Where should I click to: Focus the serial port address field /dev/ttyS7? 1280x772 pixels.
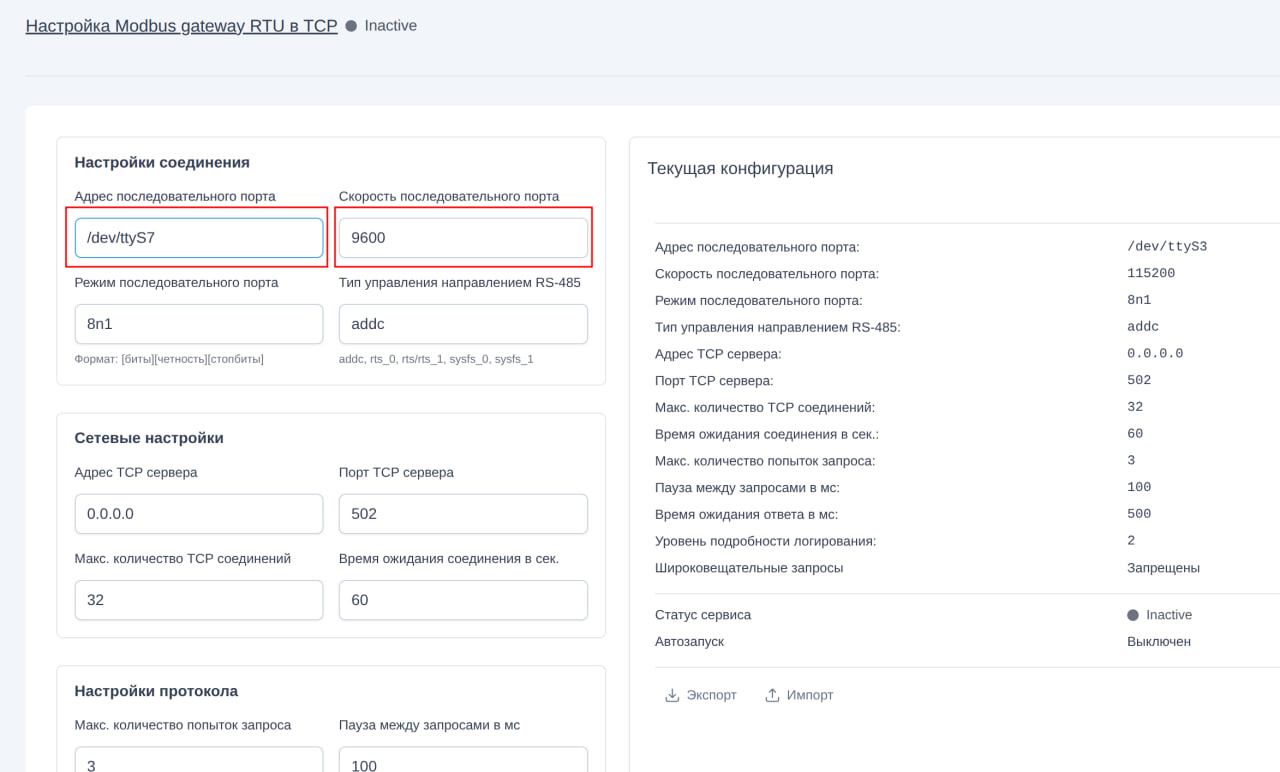(199, 238)
